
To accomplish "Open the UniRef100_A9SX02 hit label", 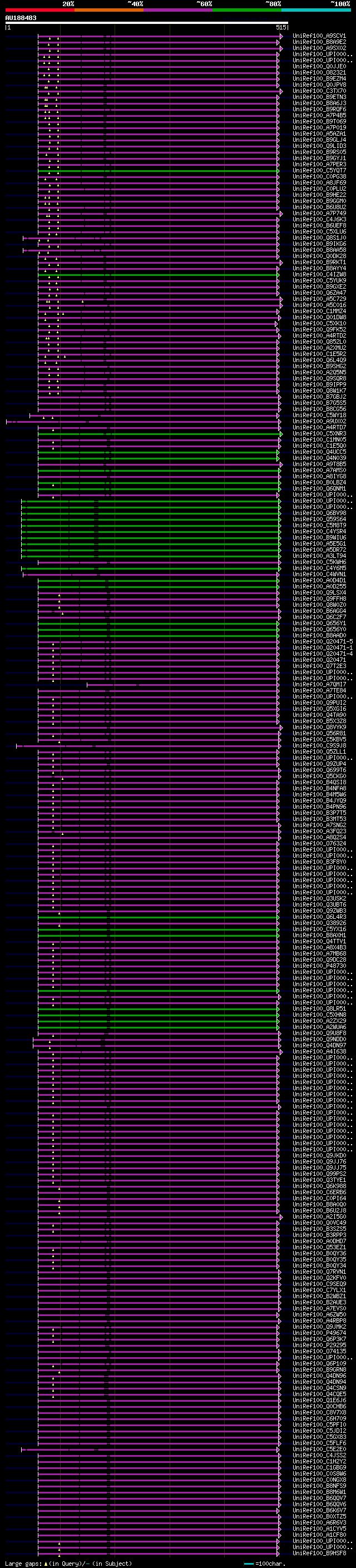I will (319, 48).
